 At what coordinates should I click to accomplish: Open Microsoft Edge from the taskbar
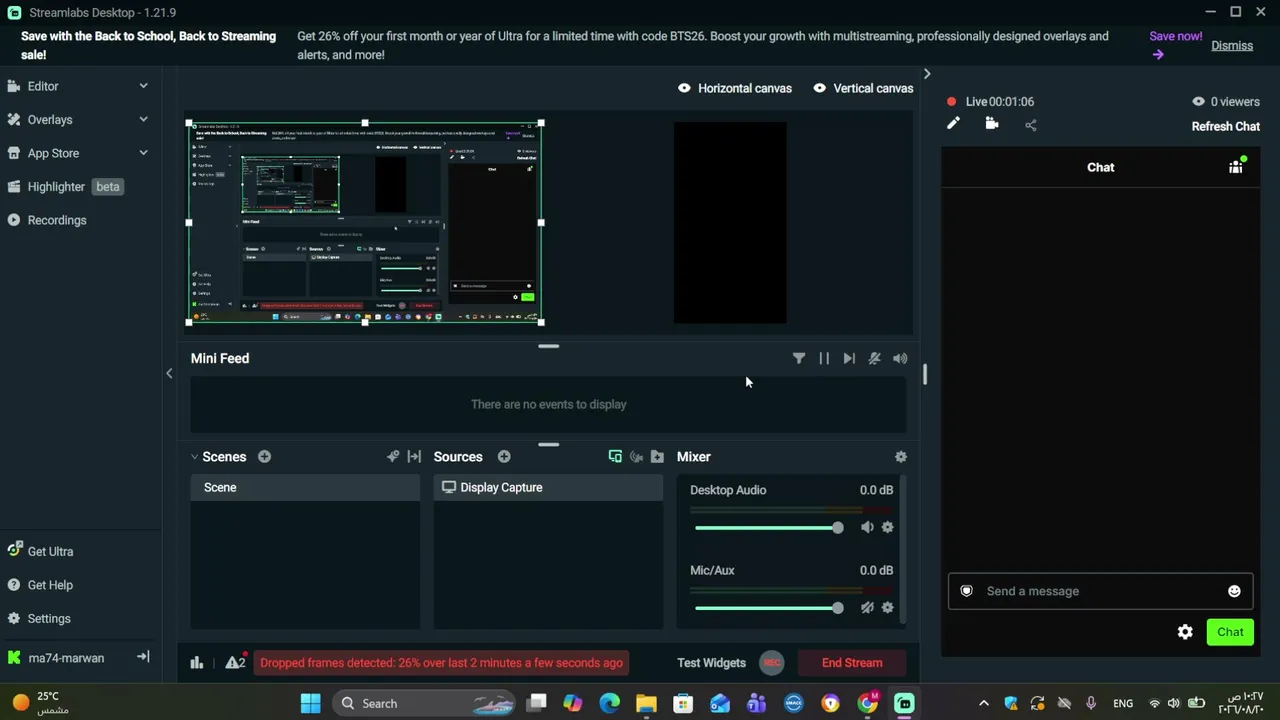[x=609, y=703]
